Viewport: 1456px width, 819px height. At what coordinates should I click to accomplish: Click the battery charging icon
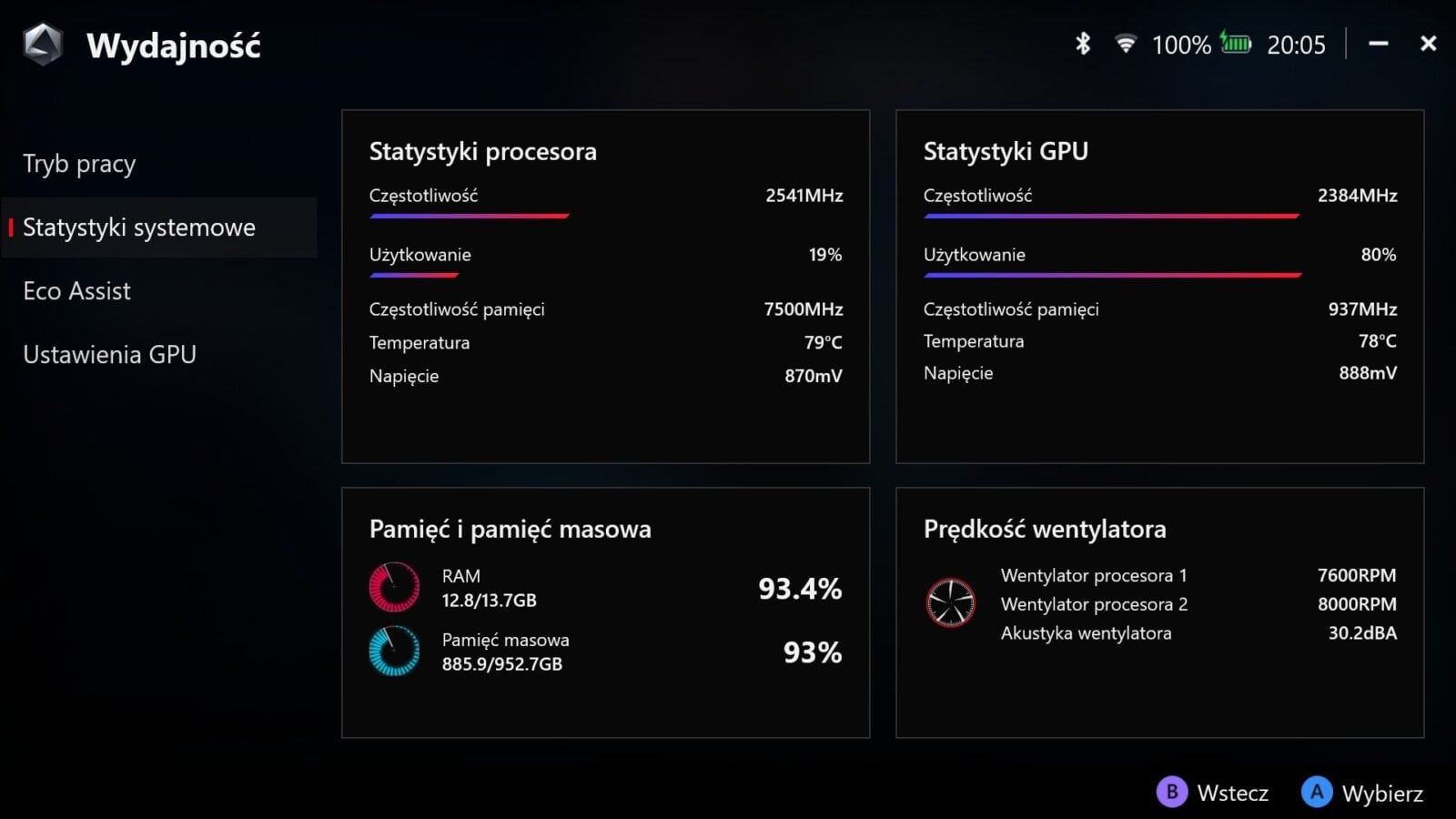point(1236,43)
